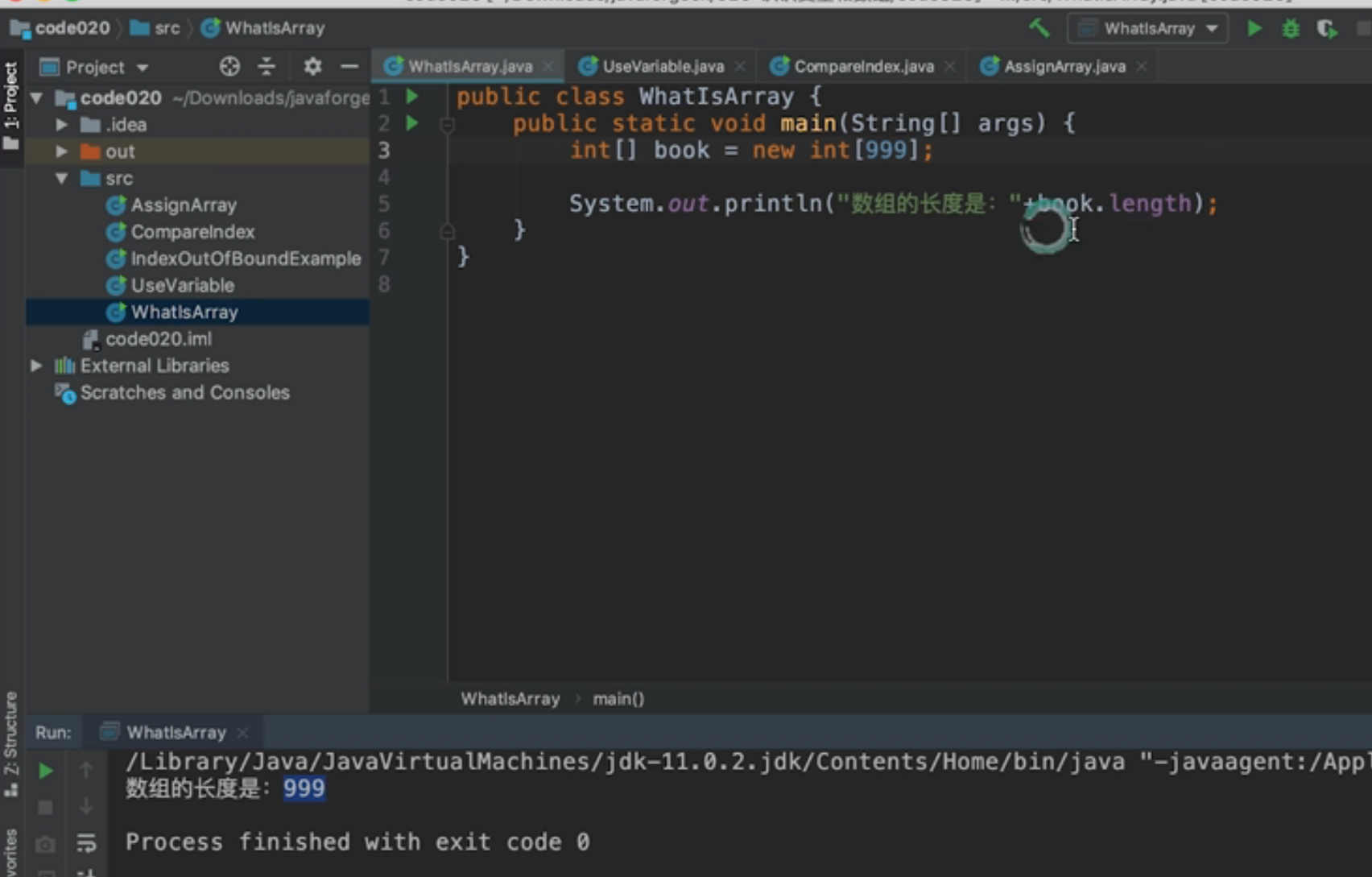Expand External Libraries node

click(36, 366)
